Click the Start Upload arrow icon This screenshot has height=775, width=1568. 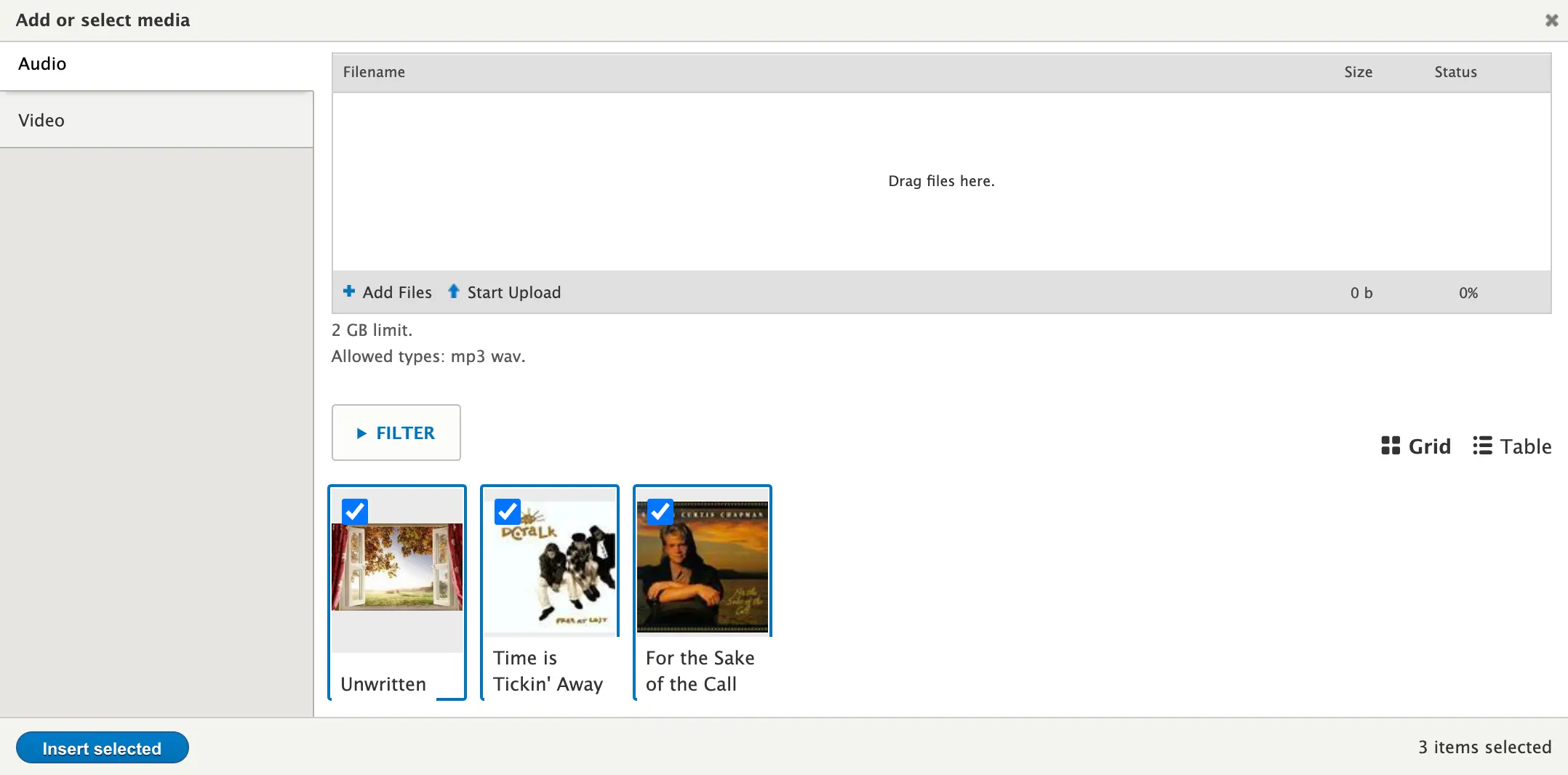click(454, 292)
